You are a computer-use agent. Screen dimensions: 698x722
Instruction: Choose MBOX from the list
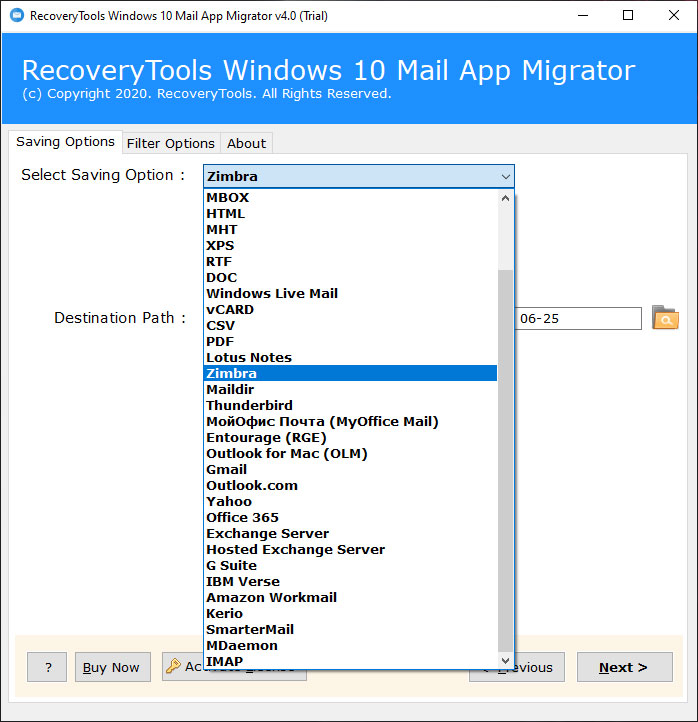pos(350,198)
